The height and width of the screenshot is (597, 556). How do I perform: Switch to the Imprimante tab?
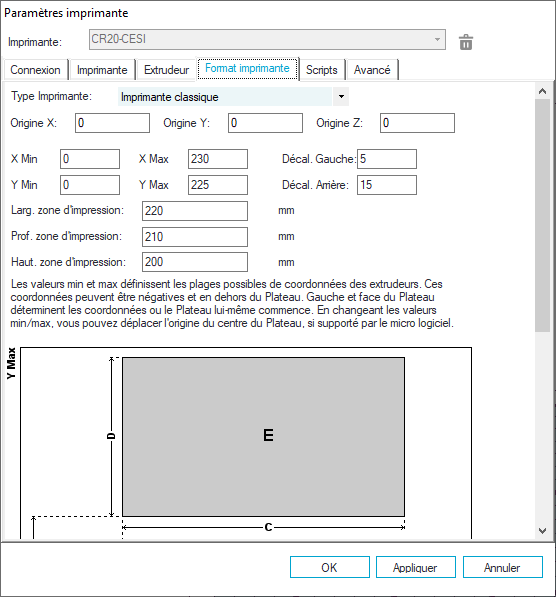(x=102, y=70)
